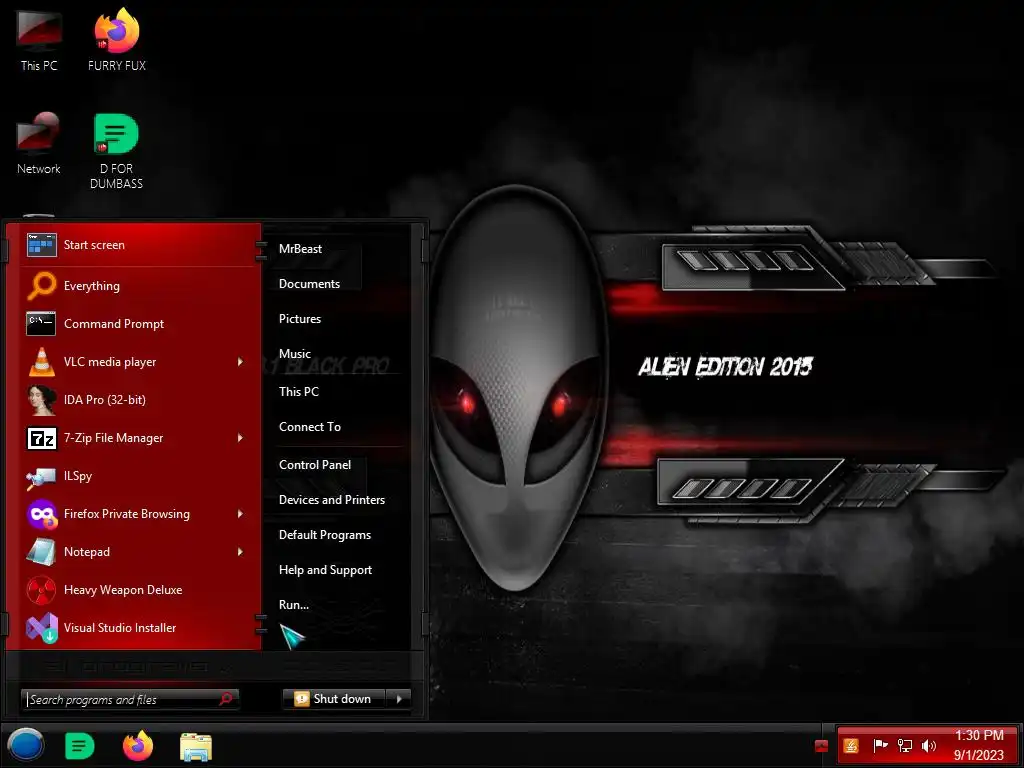The width and height of the screenshot is (1024, 768).
Task: Click the Start screen tile icon
Action: coord(42,245)
